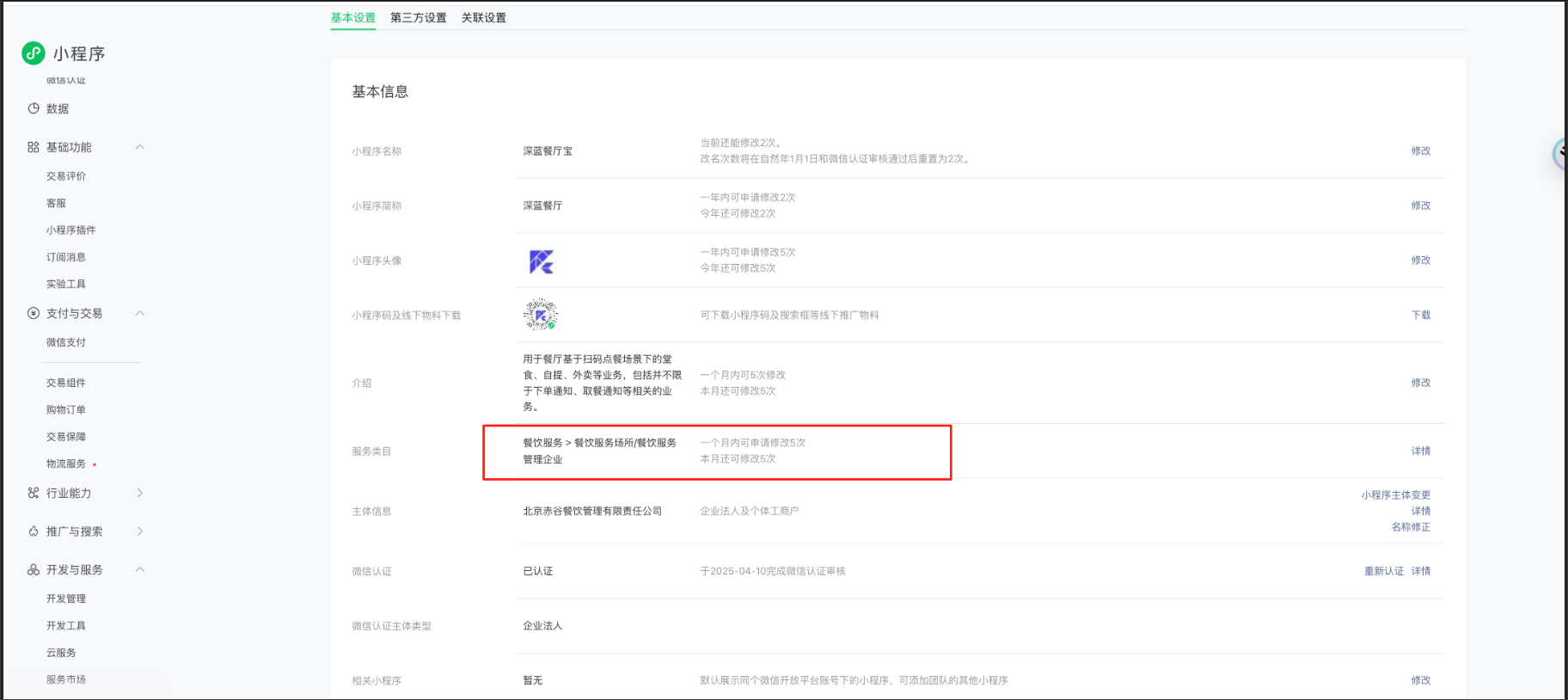
Task: Click the 行业能力 sidebar icon
Action: tap(34, 493)
